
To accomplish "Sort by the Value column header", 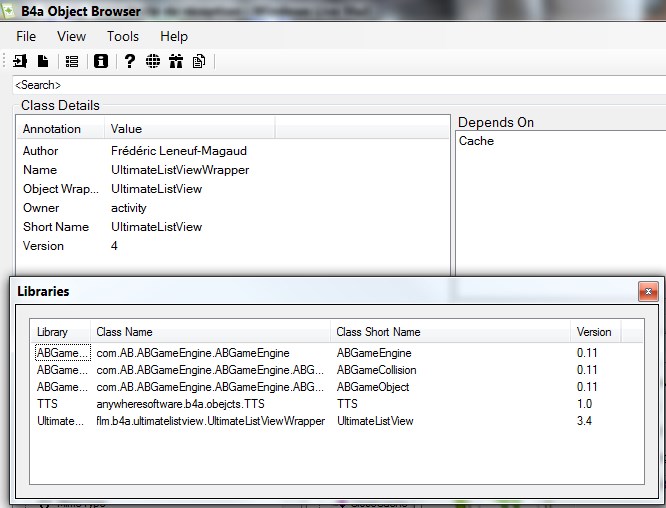I will 189,129.
